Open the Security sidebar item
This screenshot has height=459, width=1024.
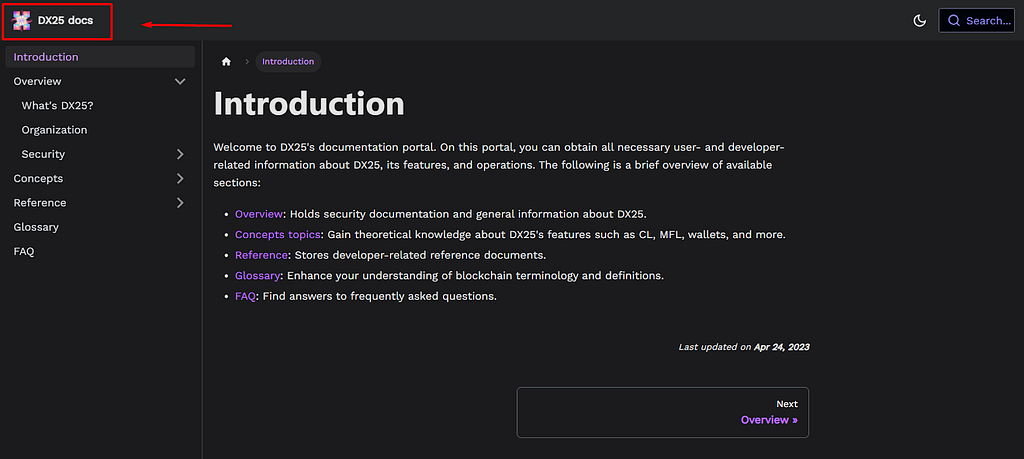43,154
